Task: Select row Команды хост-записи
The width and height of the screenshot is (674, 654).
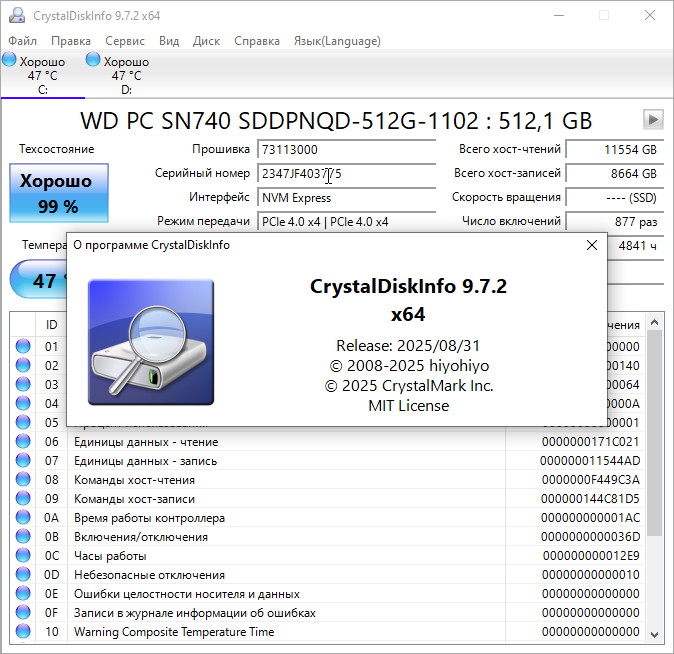Action: pyautogui.click(x=328, y=499)
